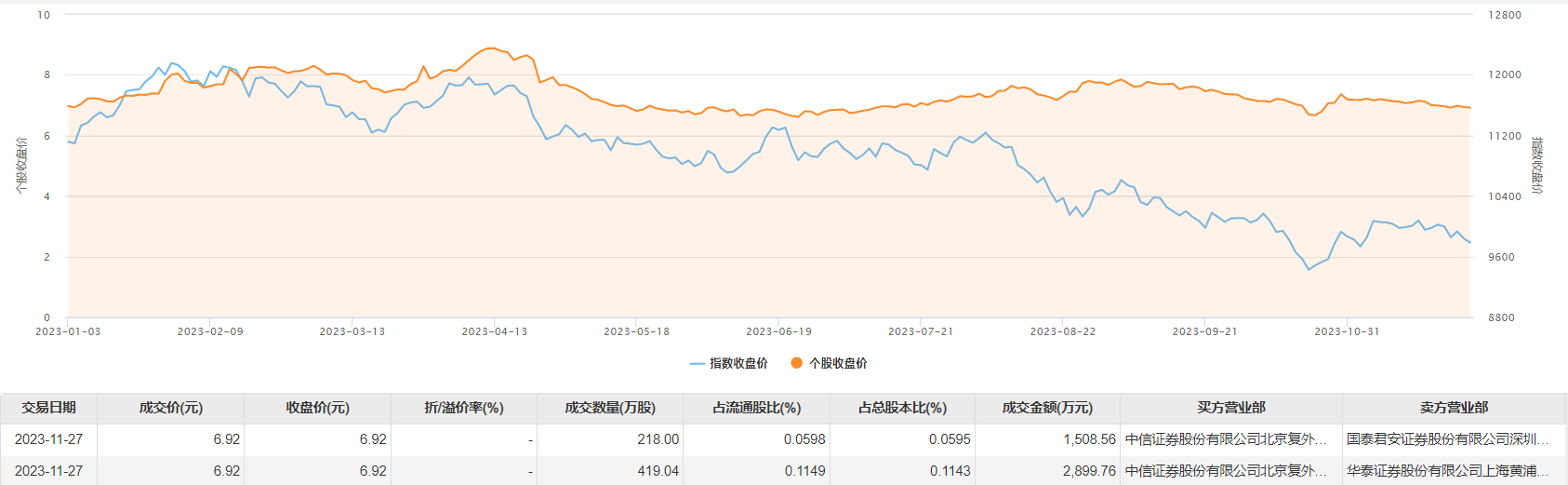Screen dimensions: 1568x485
Task: Click the 买方营业部 column header
Action: click(x=1231, y=408)
